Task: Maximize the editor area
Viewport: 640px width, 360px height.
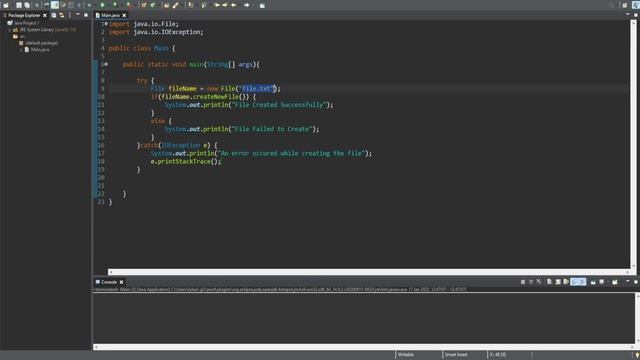Action: (x=636, y=15)
